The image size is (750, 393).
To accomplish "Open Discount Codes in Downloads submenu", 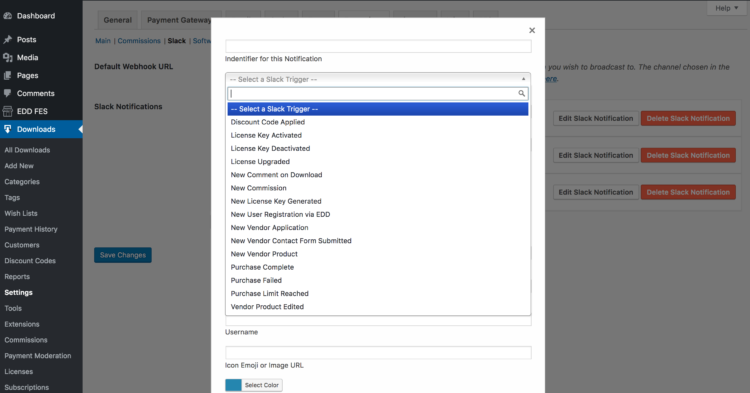I will click(x=30, y=261).
